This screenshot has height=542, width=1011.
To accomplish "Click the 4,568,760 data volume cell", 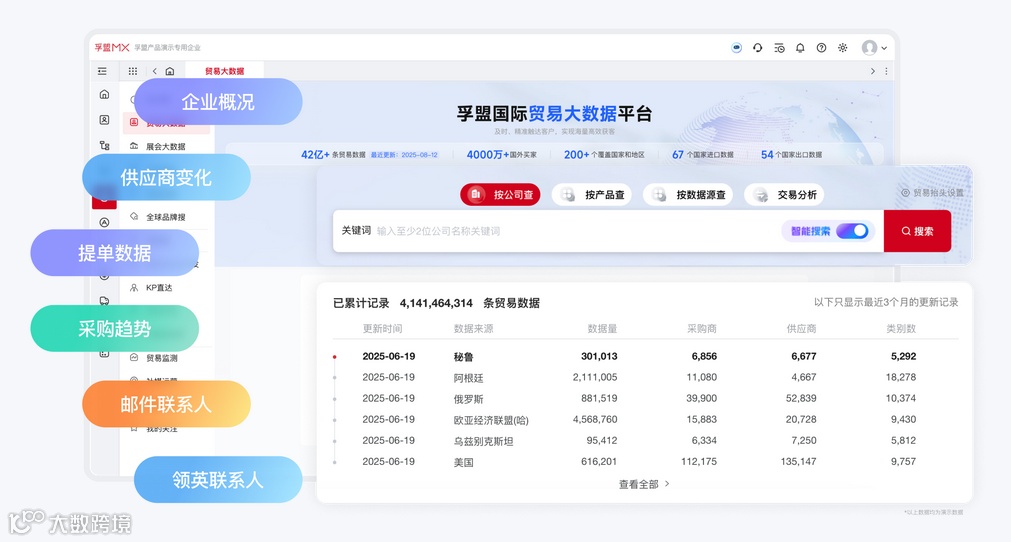I will pyautogui.click(x=594, y=420).
